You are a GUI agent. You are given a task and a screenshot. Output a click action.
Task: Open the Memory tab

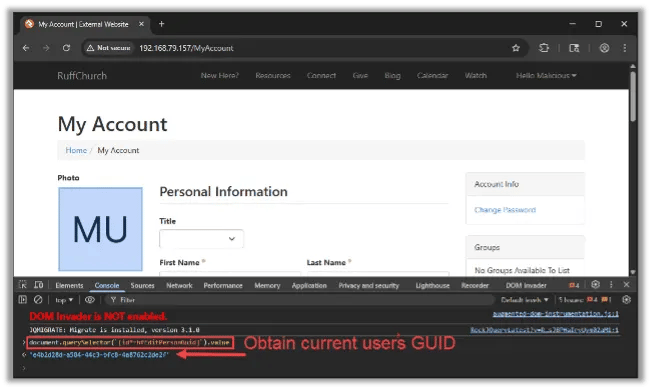[x=267, y=286]
